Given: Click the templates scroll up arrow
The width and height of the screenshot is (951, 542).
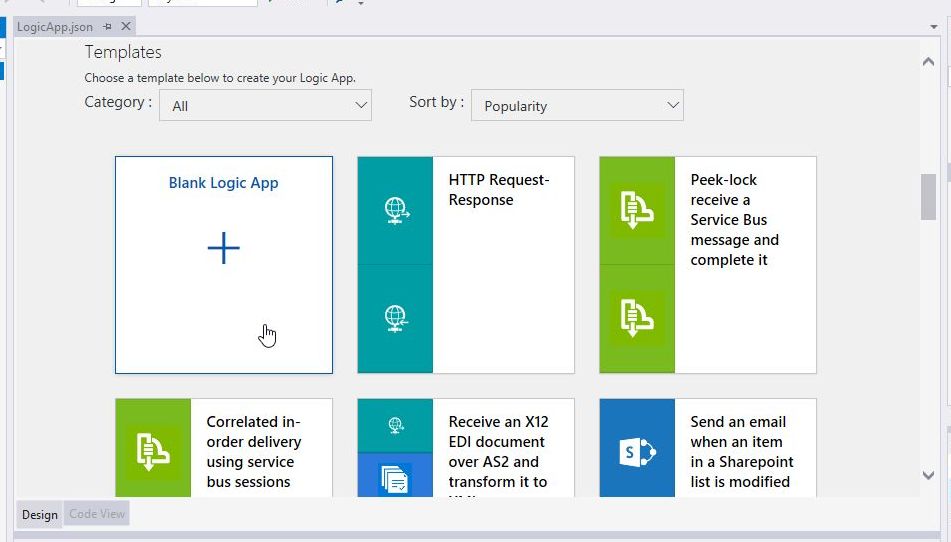Looking at the screenshot, I should click(x=928, y=62).
